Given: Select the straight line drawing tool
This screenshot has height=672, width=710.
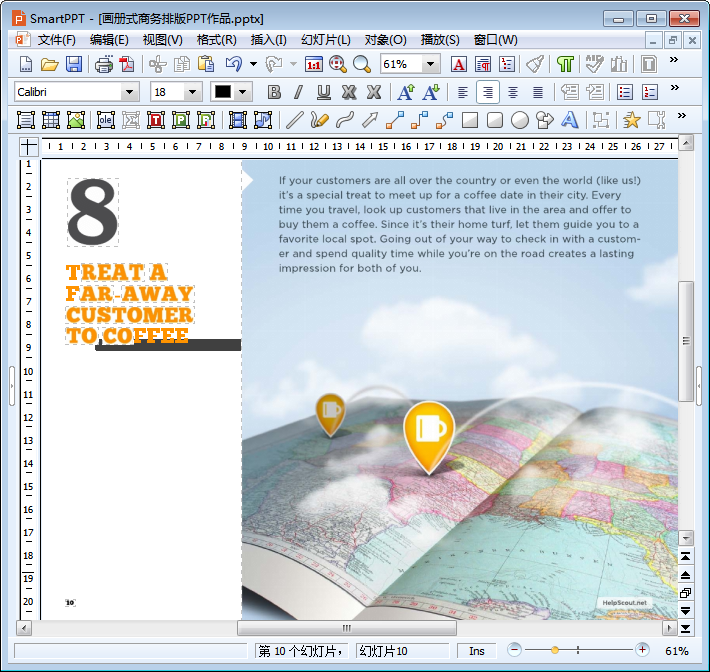Looking at the screenshot, I should tap(294, 120).
